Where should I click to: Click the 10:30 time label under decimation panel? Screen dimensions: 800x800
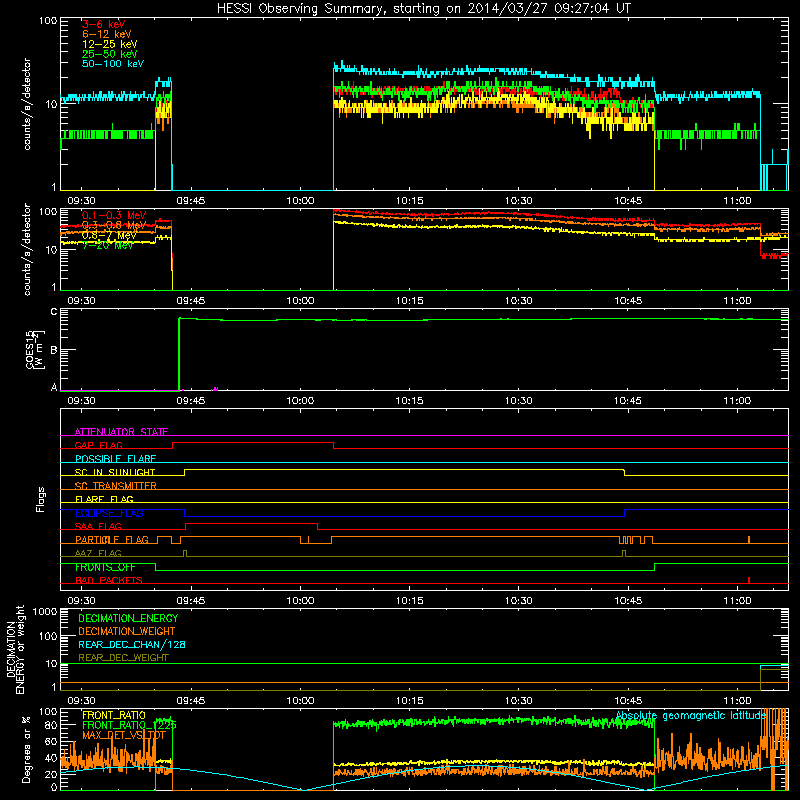coord(519,701)
